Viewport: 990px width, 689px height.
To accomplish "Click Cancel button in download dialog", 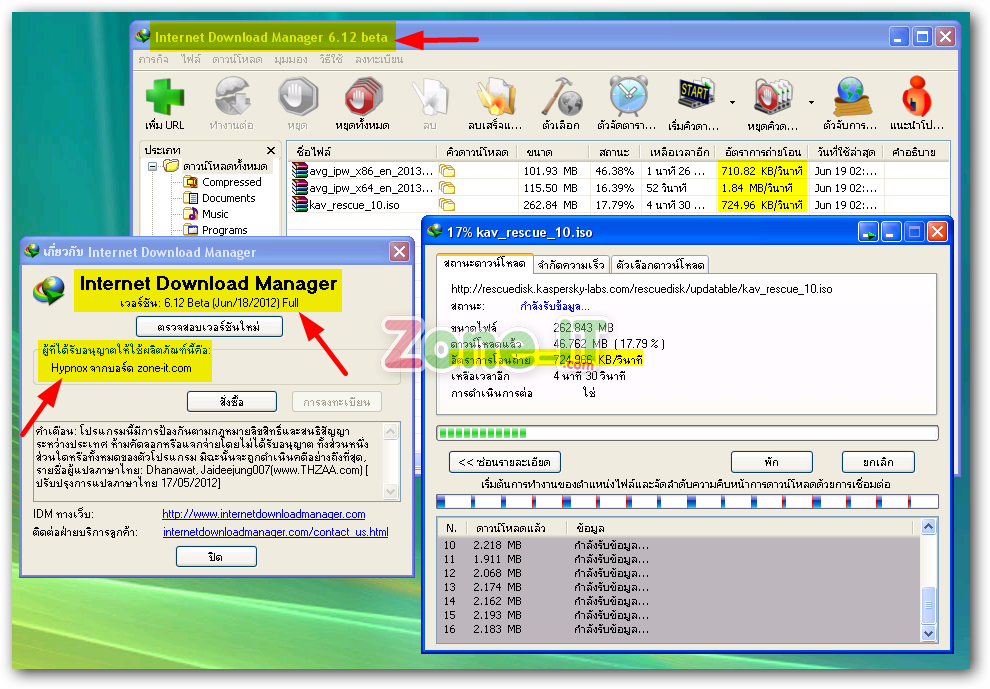I will coord(878,462).
